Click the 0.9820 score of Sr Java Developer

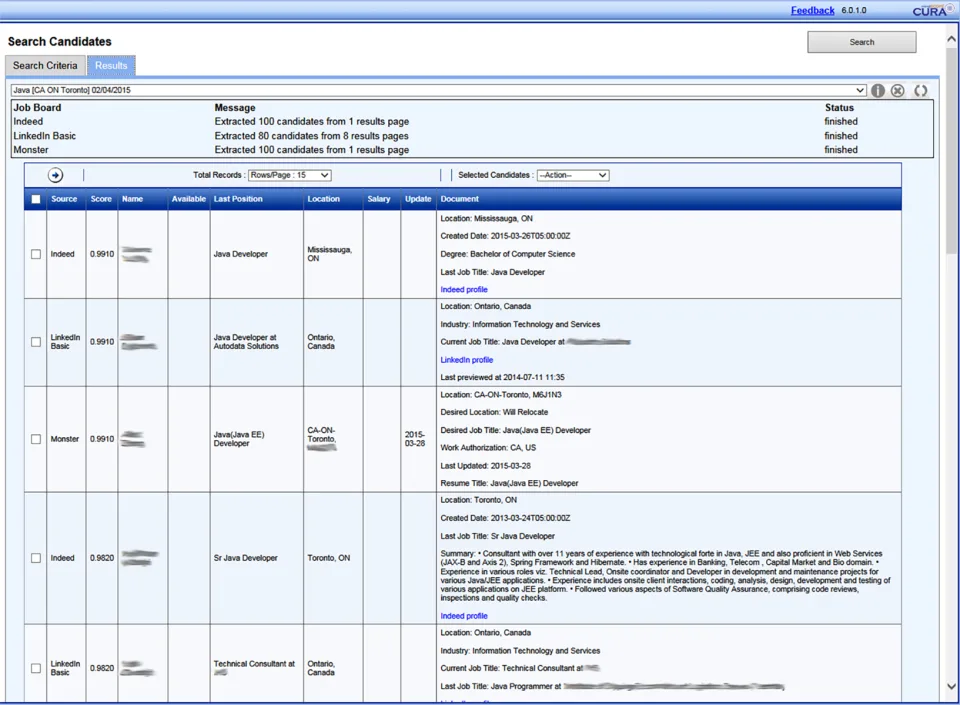[x=102, y=558]
